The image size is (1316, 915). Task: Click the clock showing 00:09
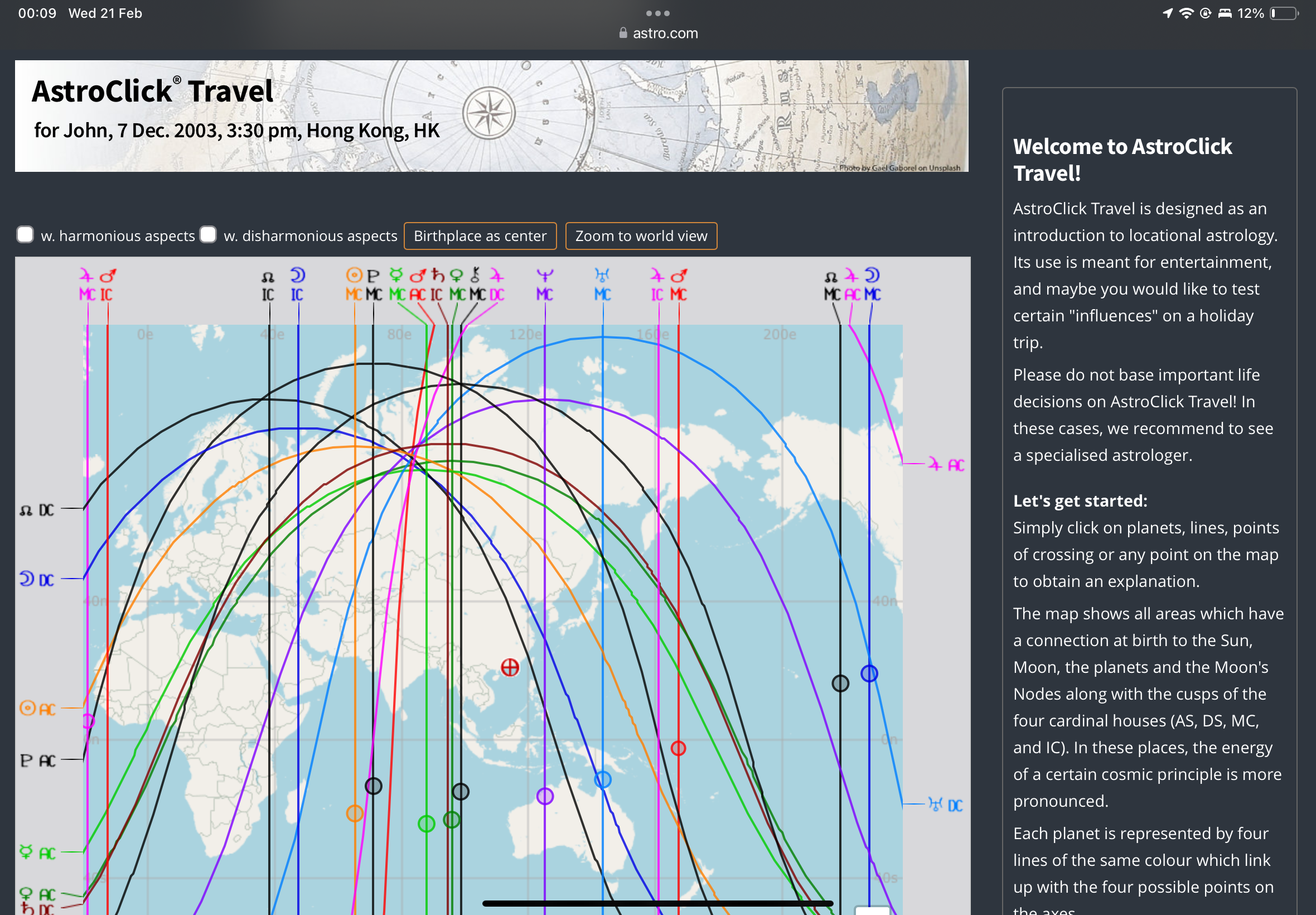pos(37,13)
